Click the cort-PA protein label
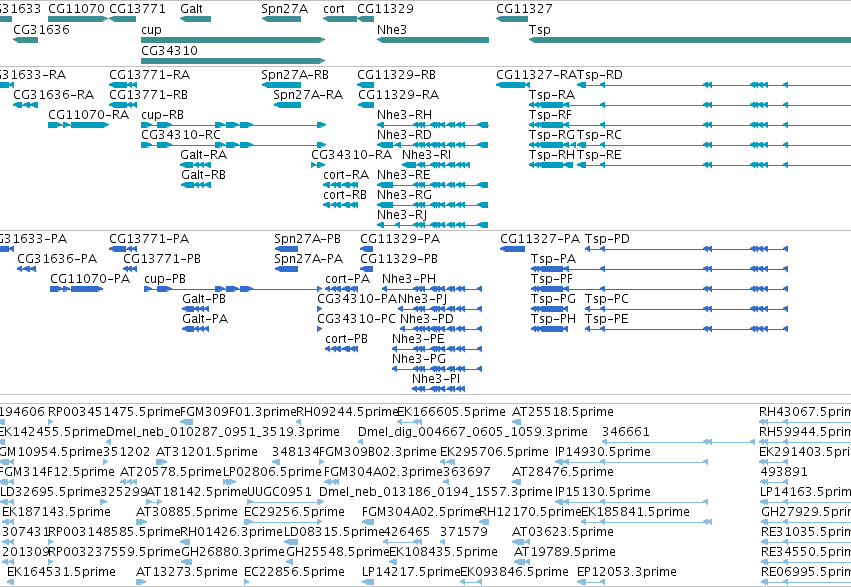 click(x=347, y=279)
